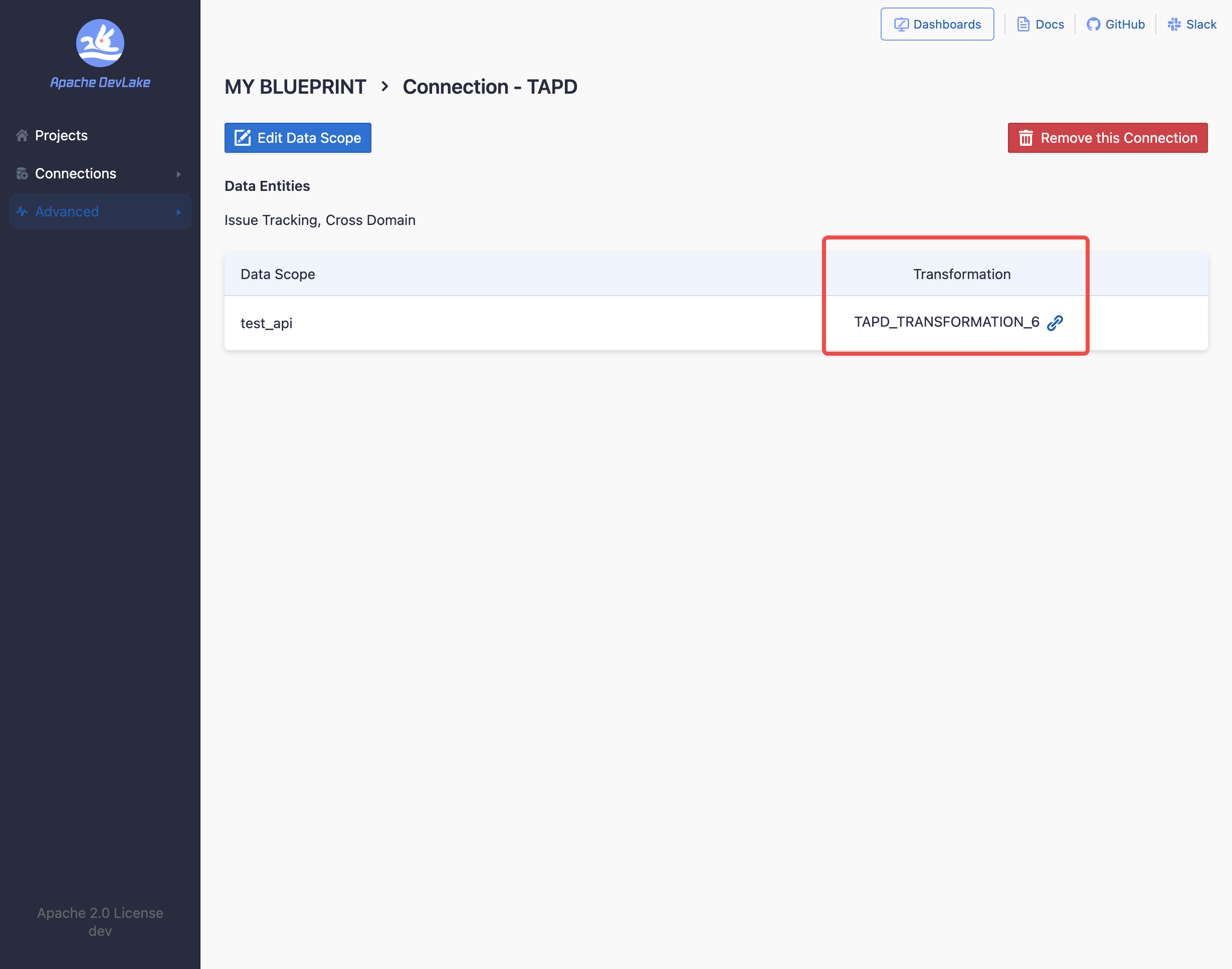Open the Projects menu item
The width and height of the screenshot is (1232, 969).
[61, 136]
